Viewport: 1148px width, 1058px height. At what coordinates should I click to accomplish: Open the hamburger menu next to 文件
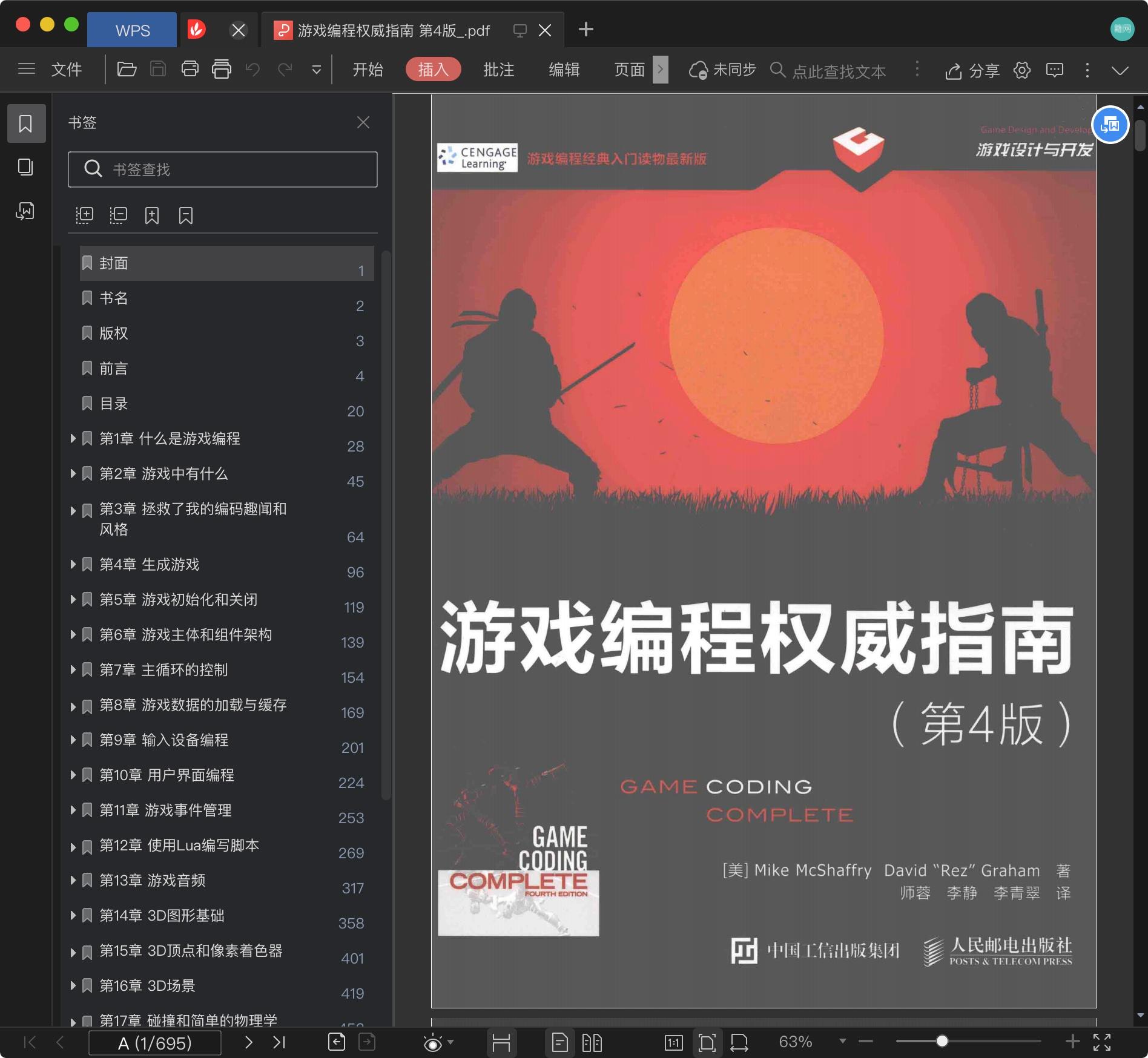27,69
